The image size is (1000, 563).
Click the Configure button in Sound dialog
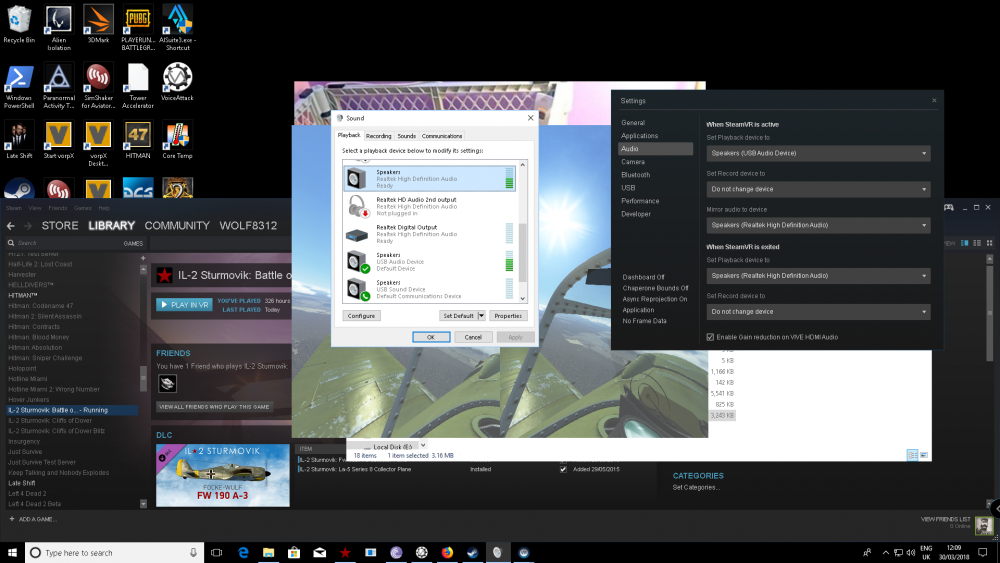pos(361,316)
